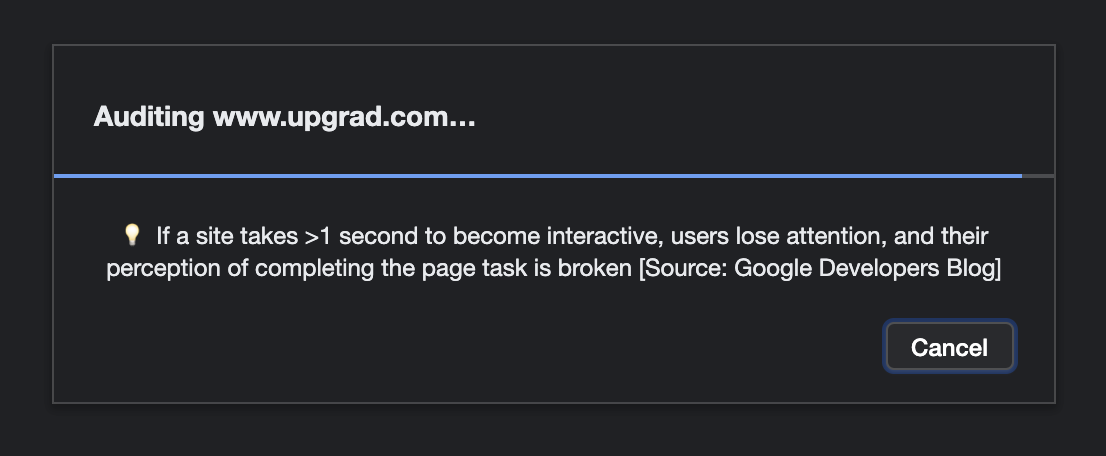Screen dimensions: 1106x456
Task: Click the Cancel button
Action: click(949, 347)
